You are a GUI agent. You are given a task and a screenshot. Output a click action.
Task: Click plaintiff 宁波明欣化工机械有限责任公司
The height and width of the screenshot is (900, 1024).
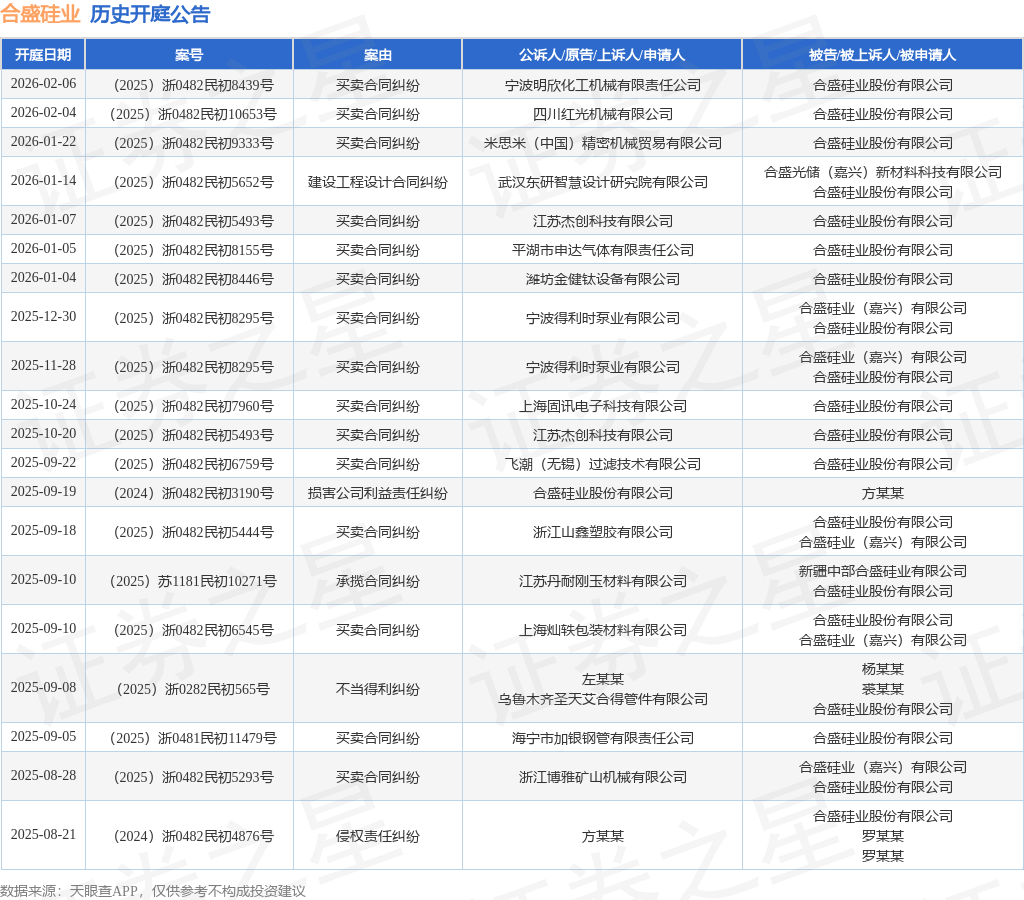tap(603, 86)
